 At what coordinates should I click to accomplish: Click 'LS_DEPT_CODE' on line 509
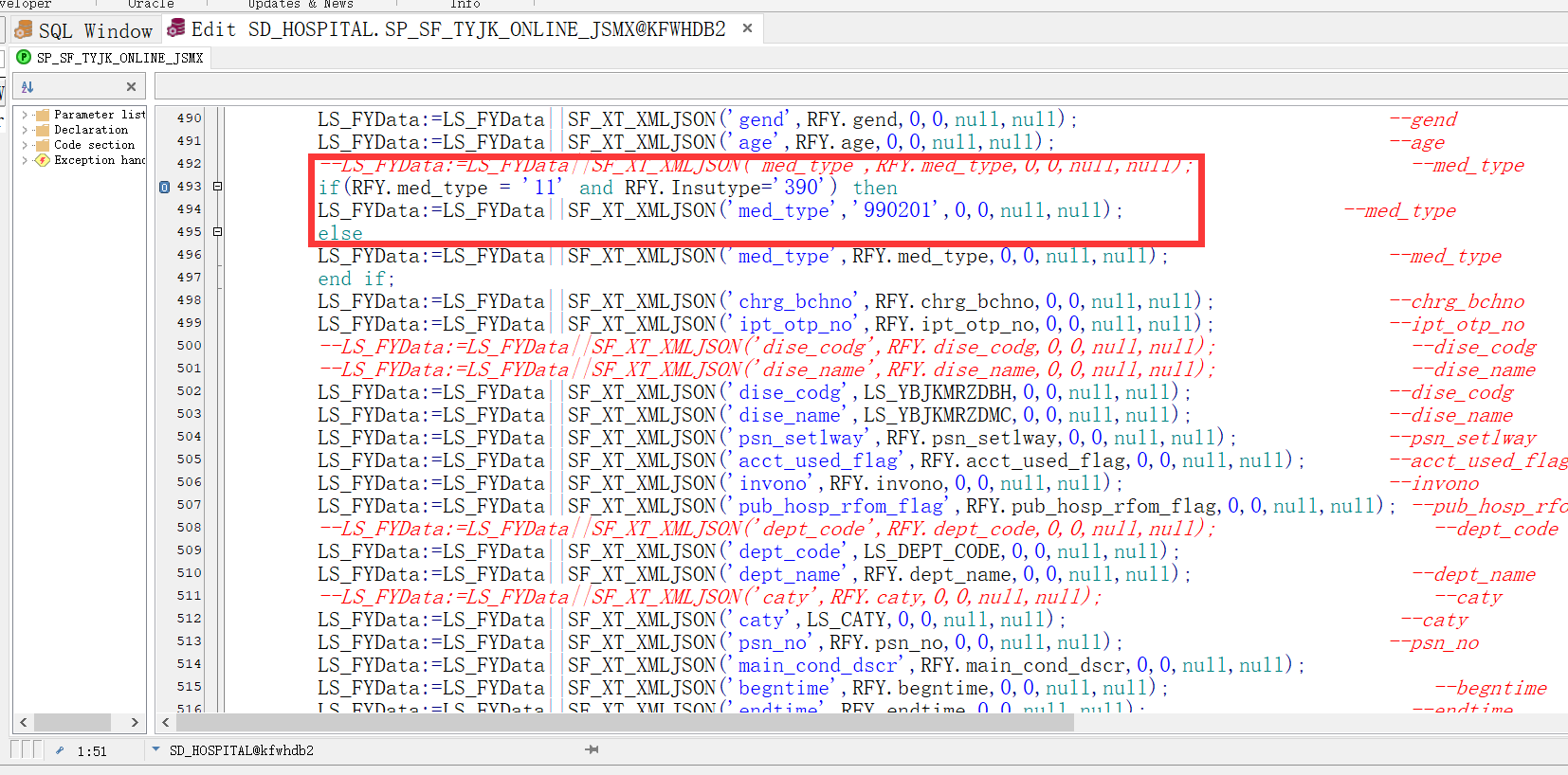coord(932,551)
